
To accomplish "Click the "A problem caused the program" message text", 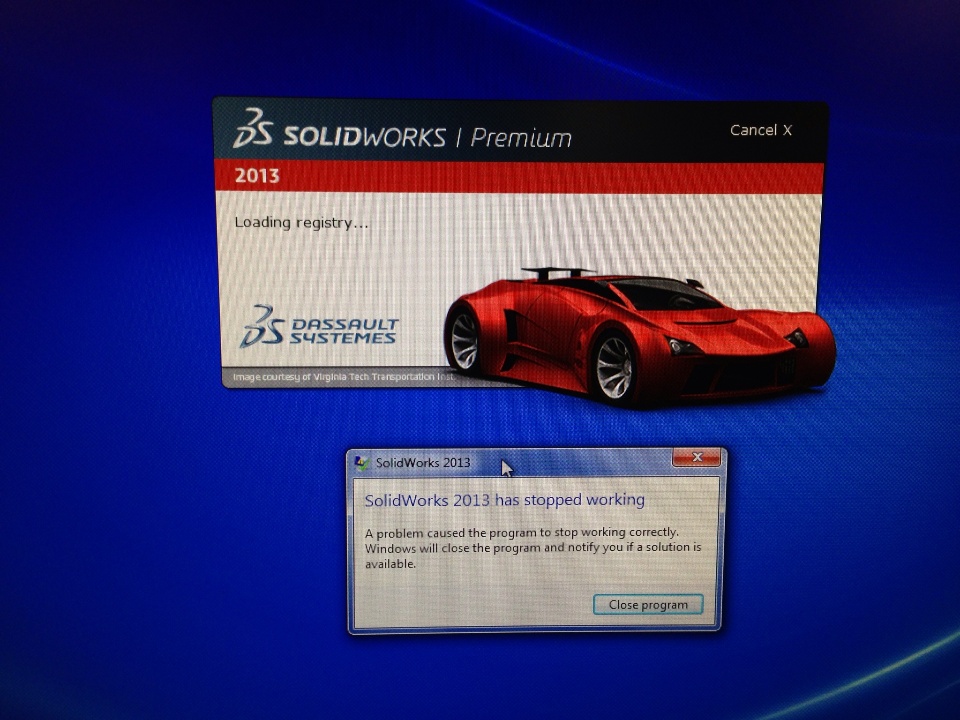I will (x=533, y=548).
